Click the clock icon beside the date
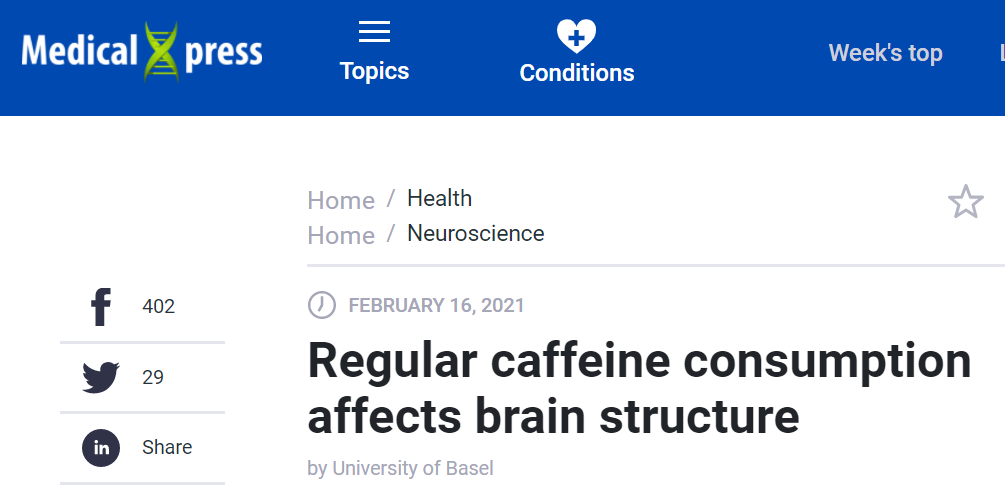1005x500 pixels. pos(321,305)
